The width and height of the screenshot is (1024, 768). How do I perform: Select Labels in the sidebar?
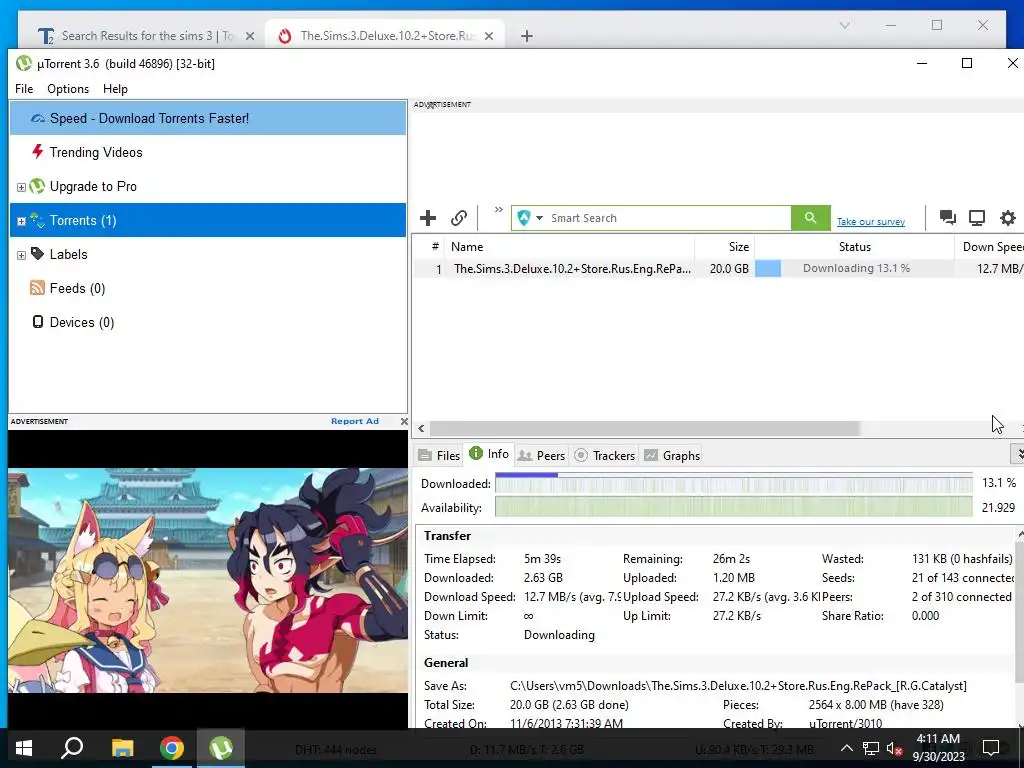(x=208, y=254)
